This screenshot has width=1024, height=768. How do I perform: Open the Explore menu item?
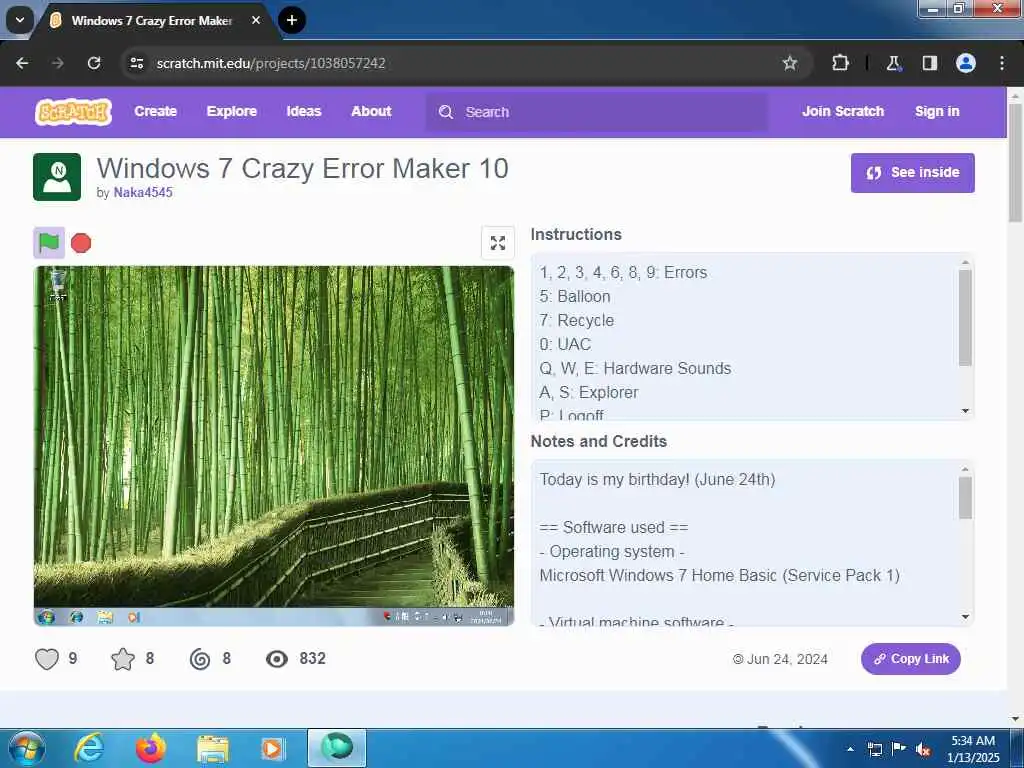point(232,112)
